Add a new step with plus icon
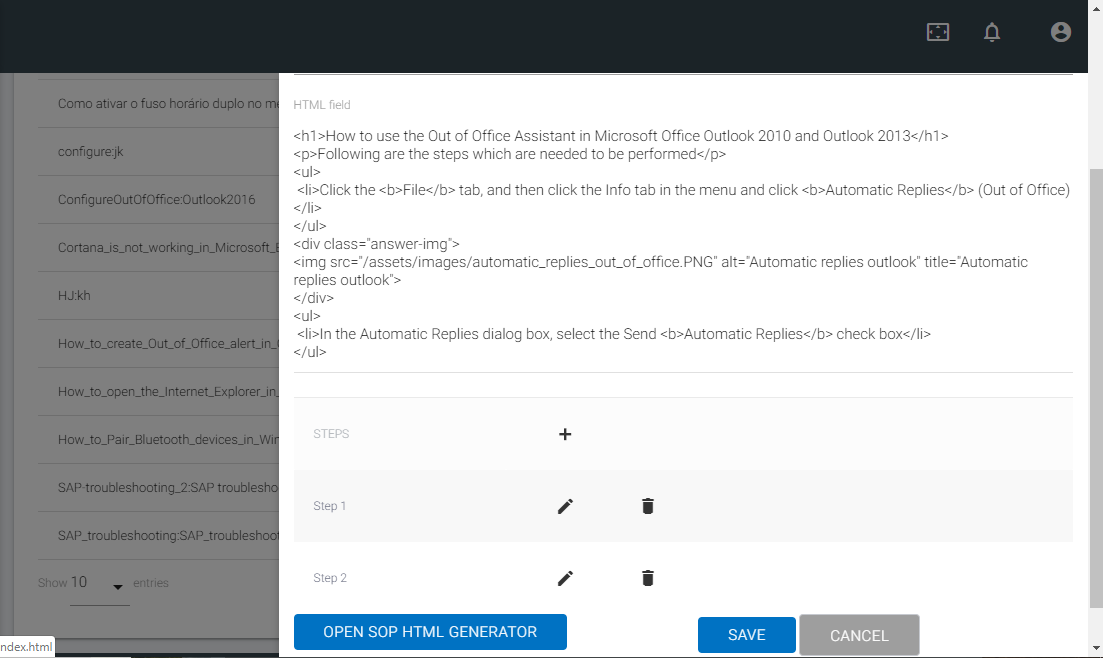 pyautogui.click(x=565, y=434)
